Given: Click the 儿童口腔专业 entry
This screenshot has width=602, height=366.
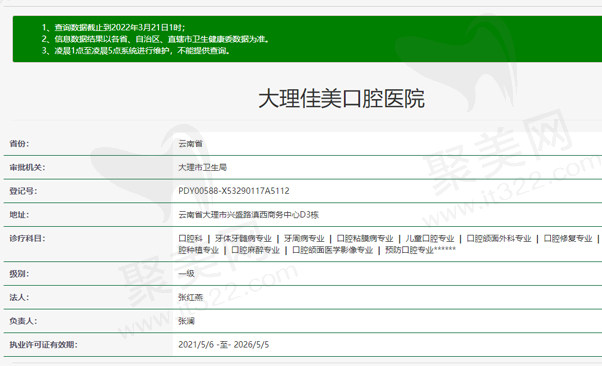Looking at the screenshot, I should pyautogui.click(x=430, y=238).
